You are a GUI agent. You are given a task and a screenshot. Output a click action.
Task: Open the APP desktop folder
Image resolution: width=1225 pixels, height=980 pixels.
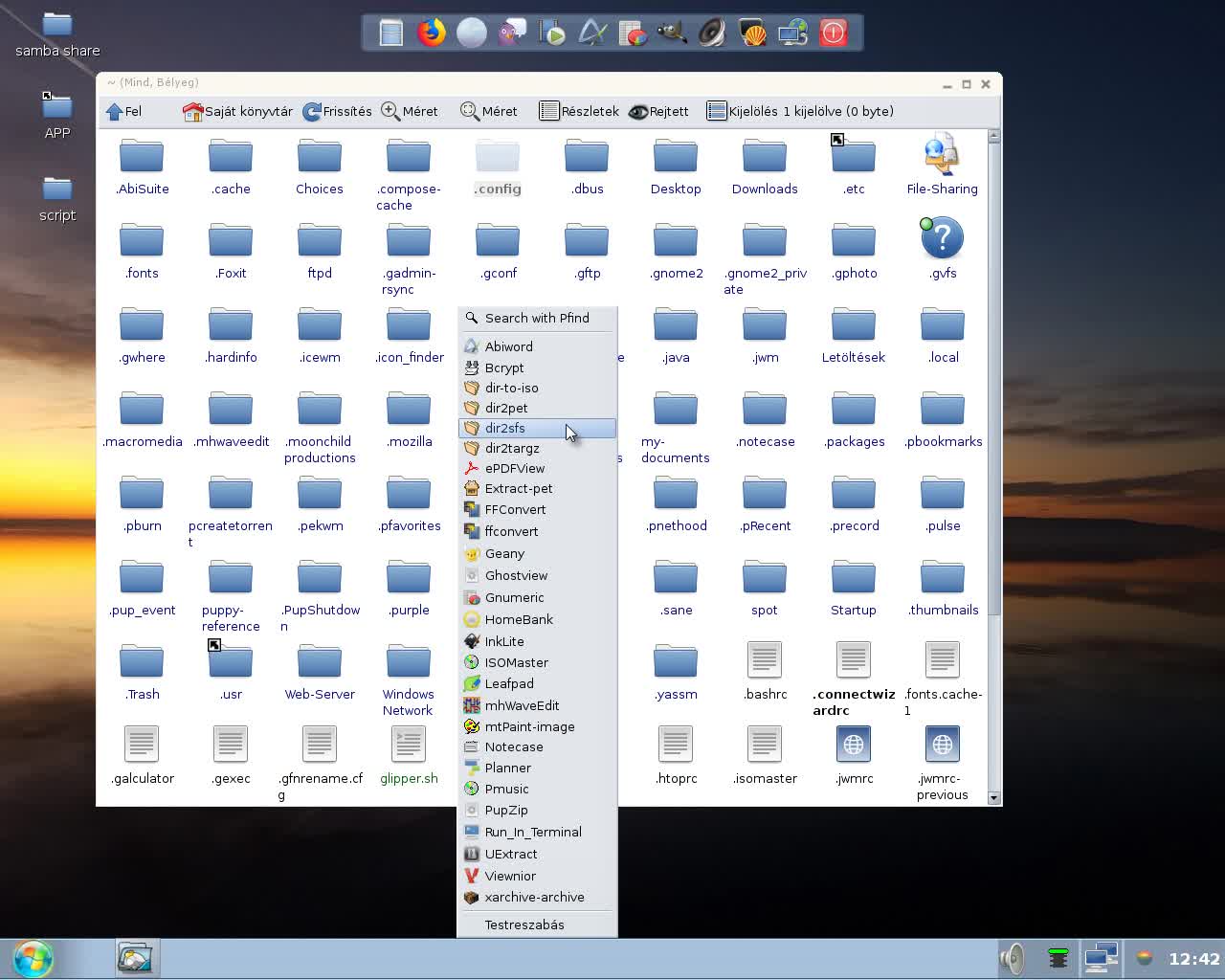[57, 116]
